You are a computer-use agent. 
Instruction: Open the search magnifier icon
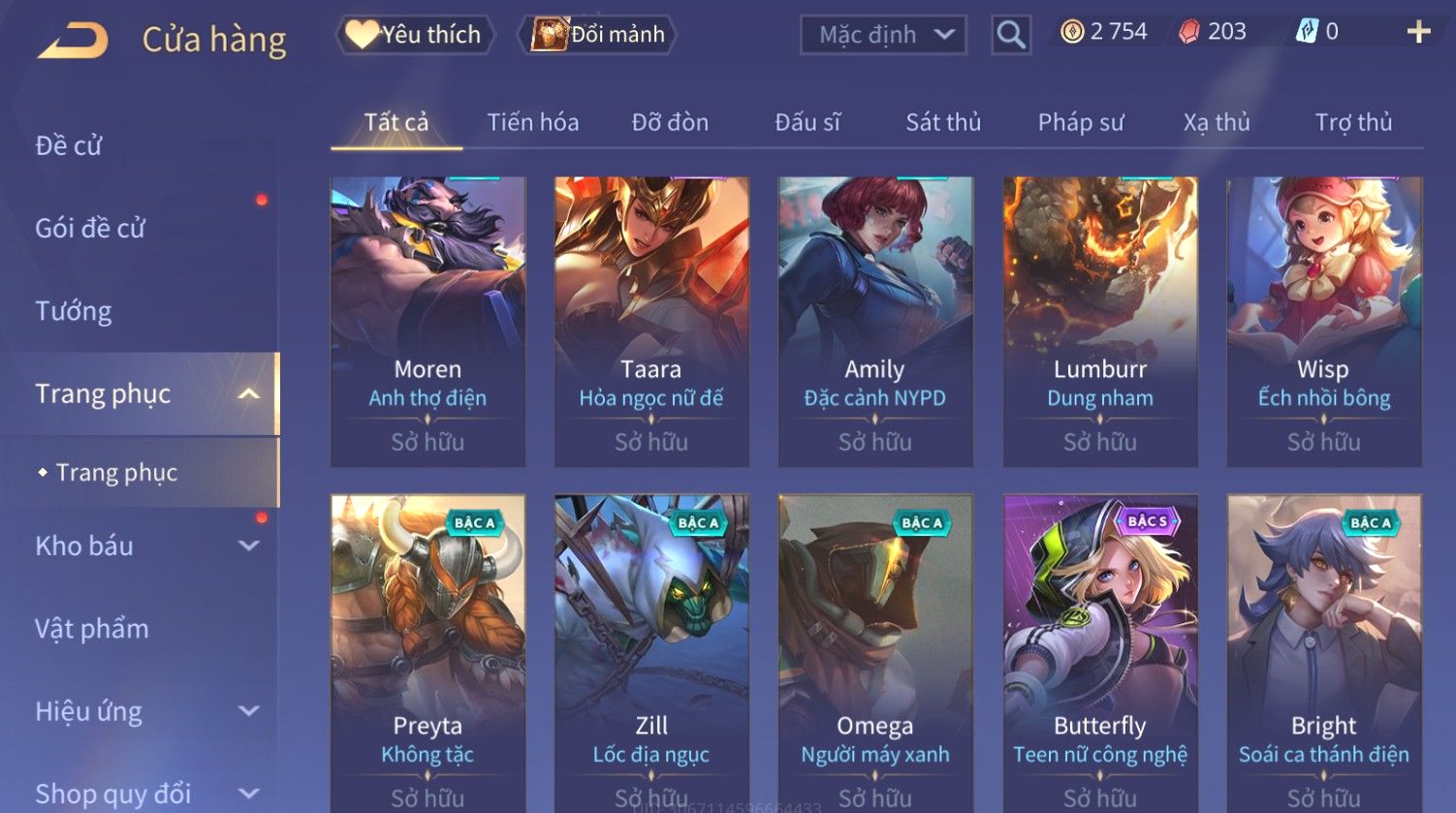pyautogui.click(x=1011, y=35)
